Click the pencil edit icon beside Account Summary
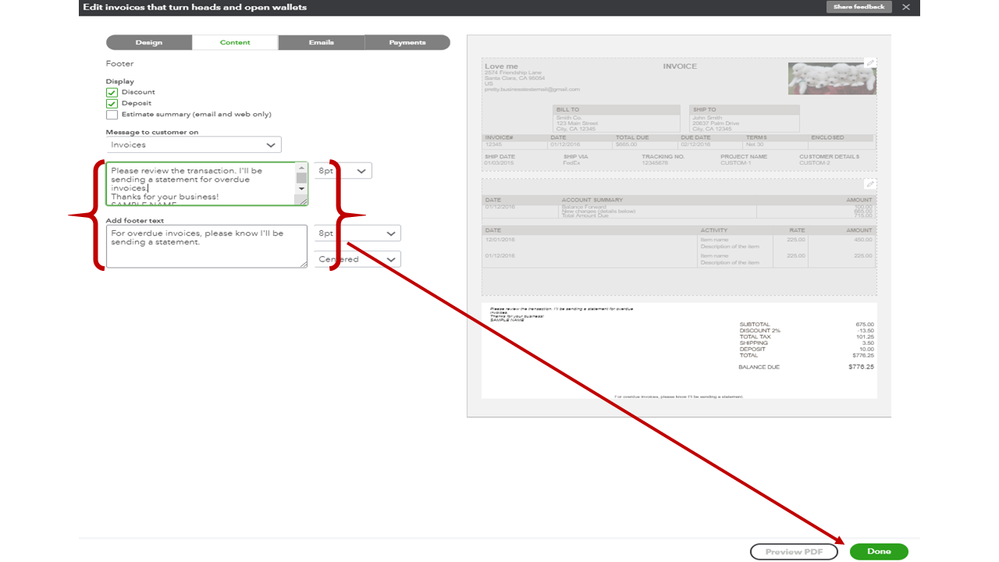Viewport: 999px width, 562px height. coord(870,184)
